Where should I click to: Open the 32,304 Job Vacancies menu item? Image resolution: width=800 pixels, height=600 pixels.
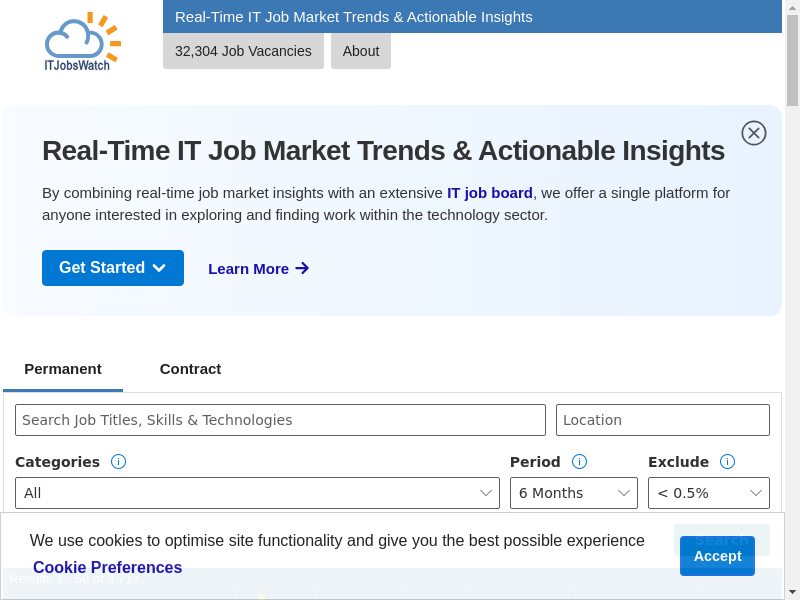(x=243, y=51)
